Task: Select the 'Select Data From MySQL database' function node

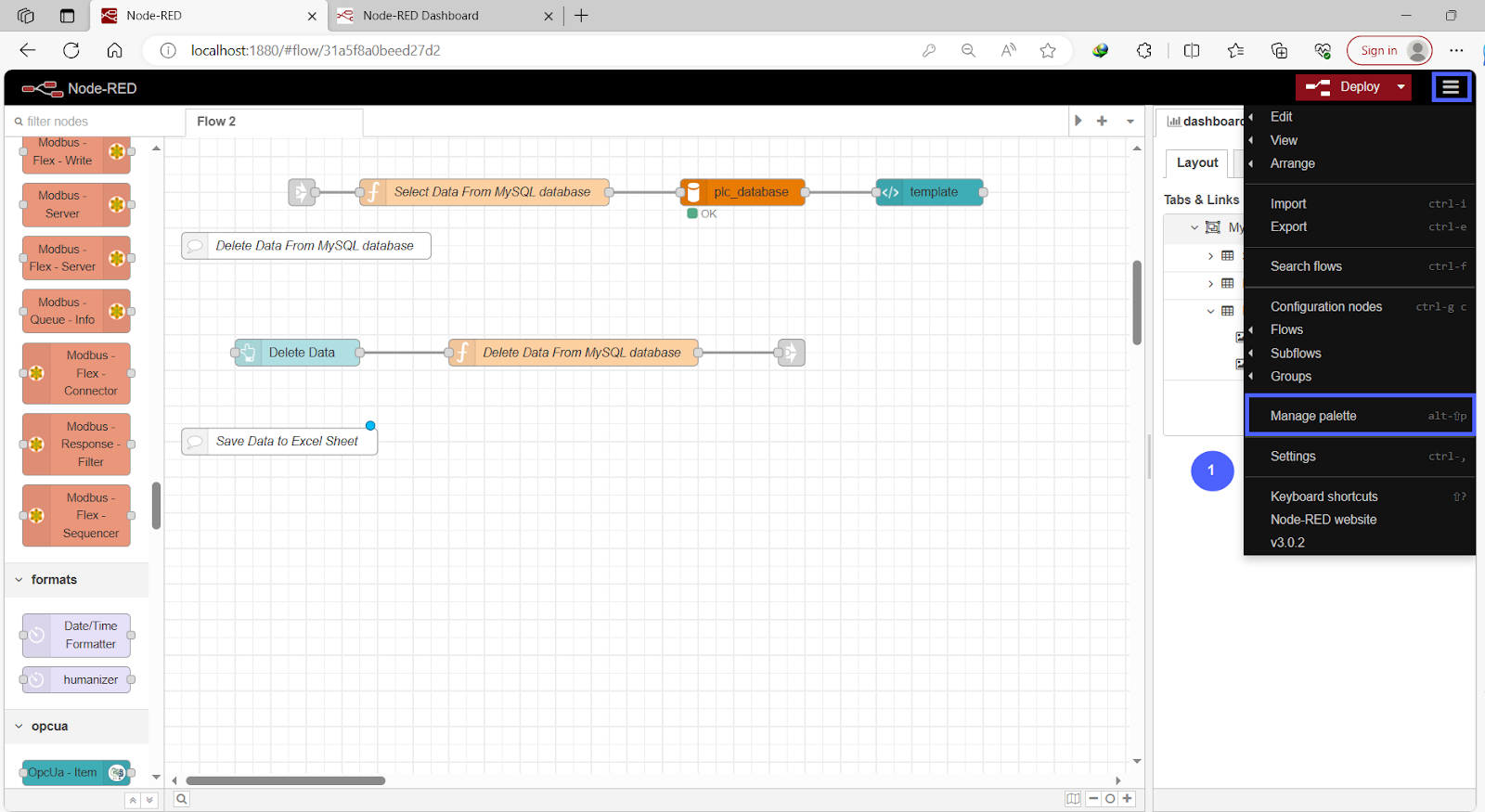Action: point(484,192)
